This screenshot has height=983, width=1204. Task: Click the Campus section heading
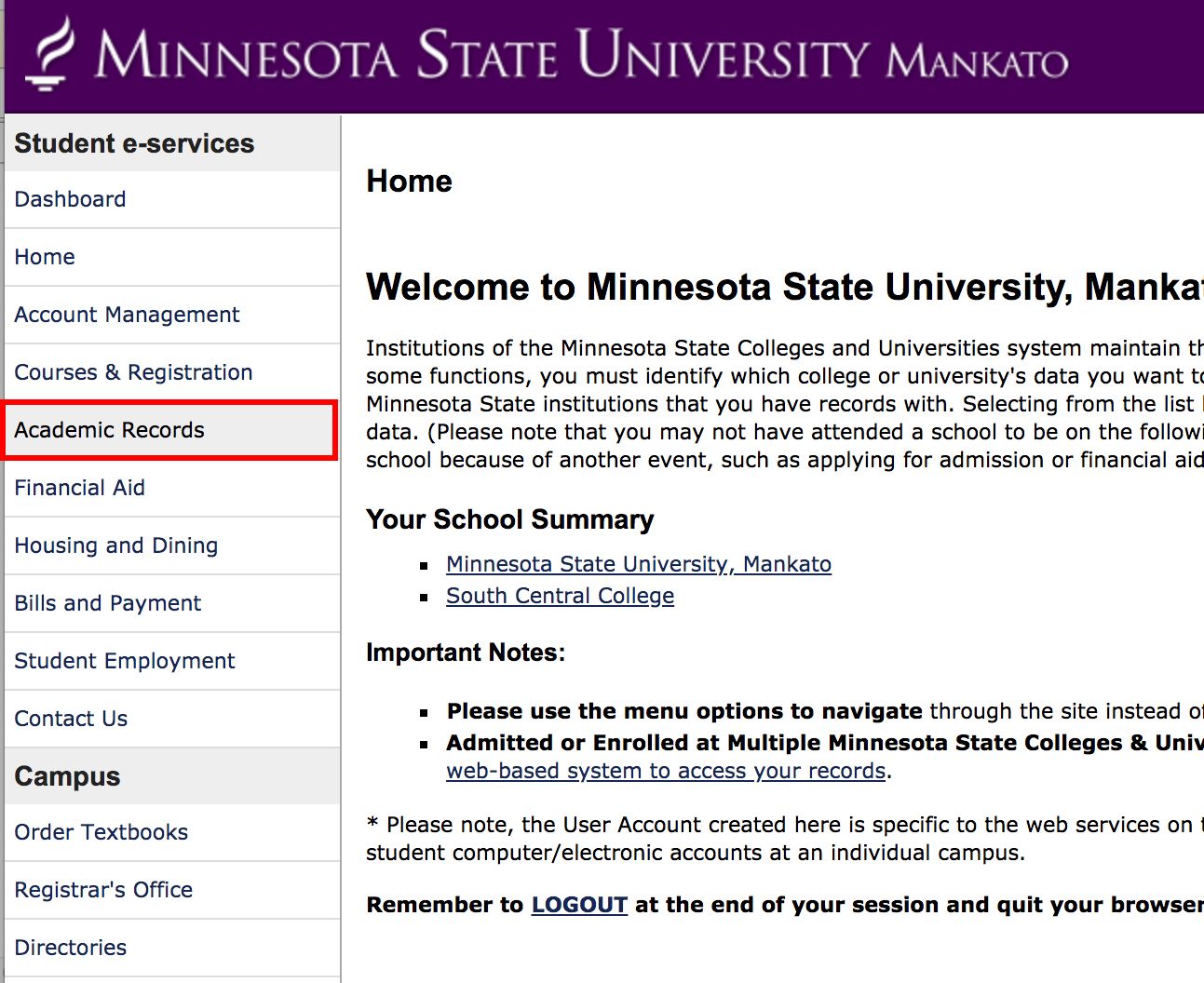click(x=67, y=776)
